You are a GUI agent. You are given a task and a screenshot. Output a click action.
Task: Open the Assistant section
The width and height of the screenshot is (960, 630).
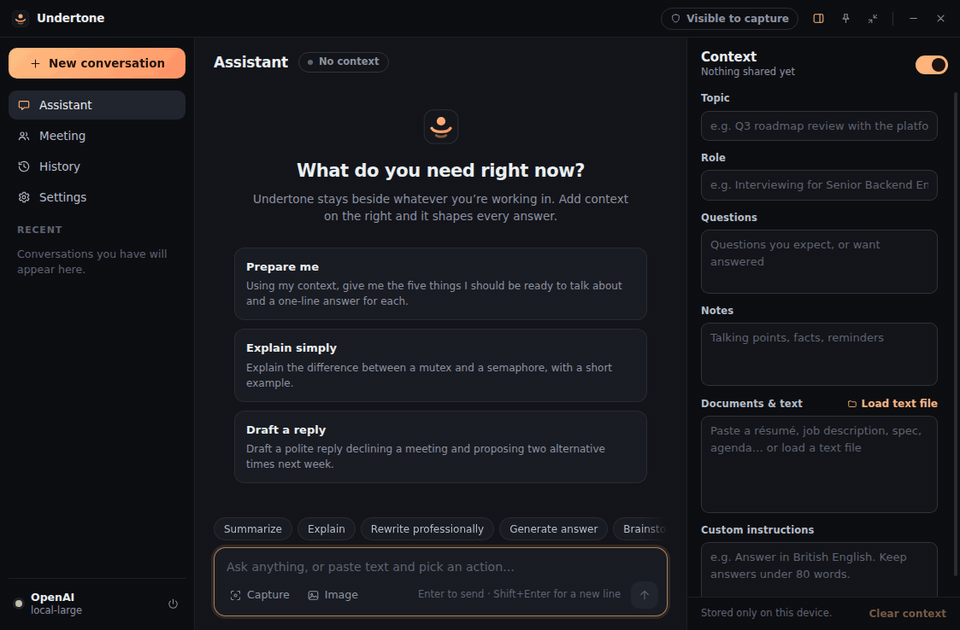click(x=97, y=105)
